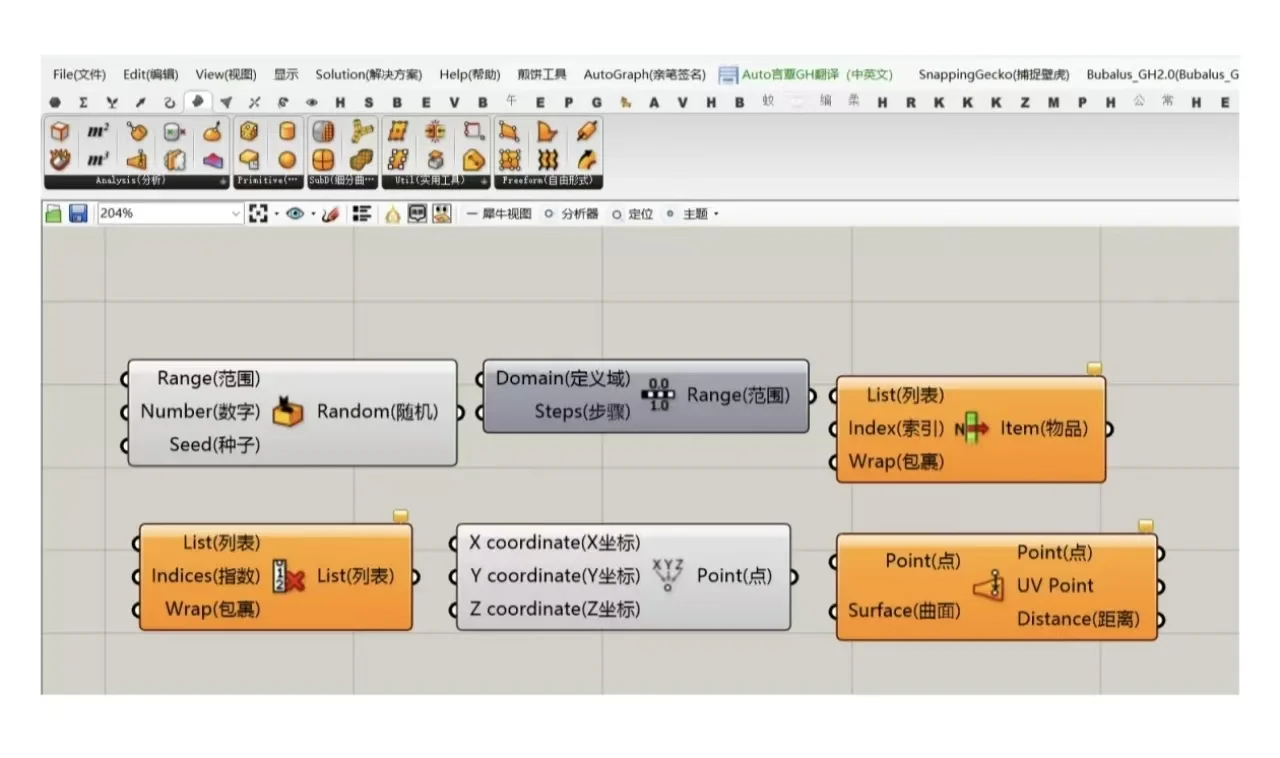Screen dimensions: 1280x758
Task: Click the Random component's box icon
Action: [x=288, y=412]
